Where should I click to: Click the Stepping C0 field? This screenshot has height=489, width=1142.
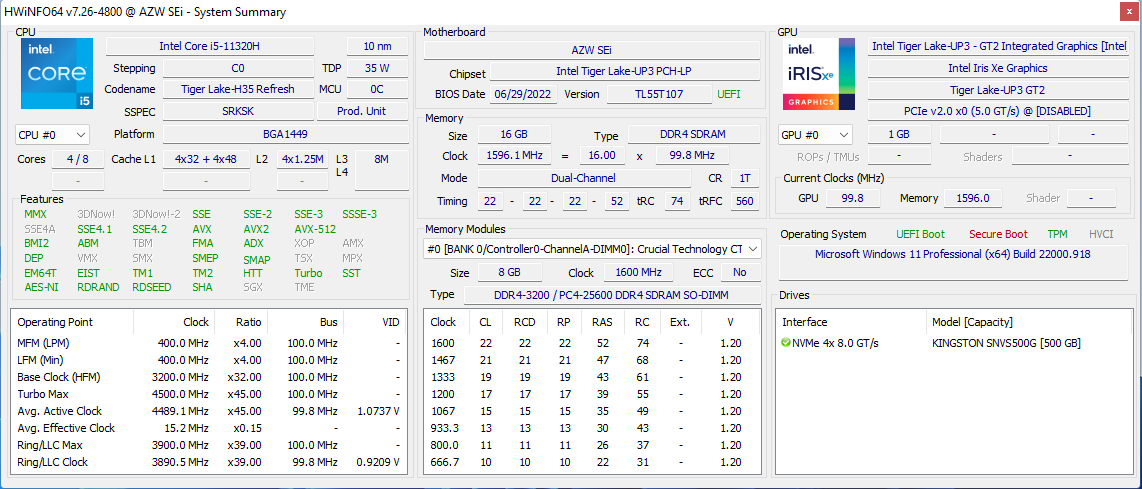tap(237, 69)
